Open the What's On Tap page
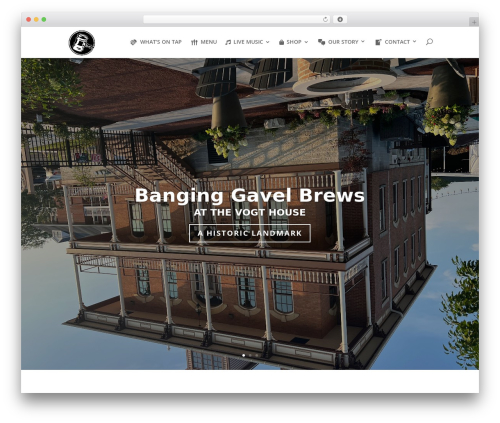The image size is (500, 423). [161, 42]
